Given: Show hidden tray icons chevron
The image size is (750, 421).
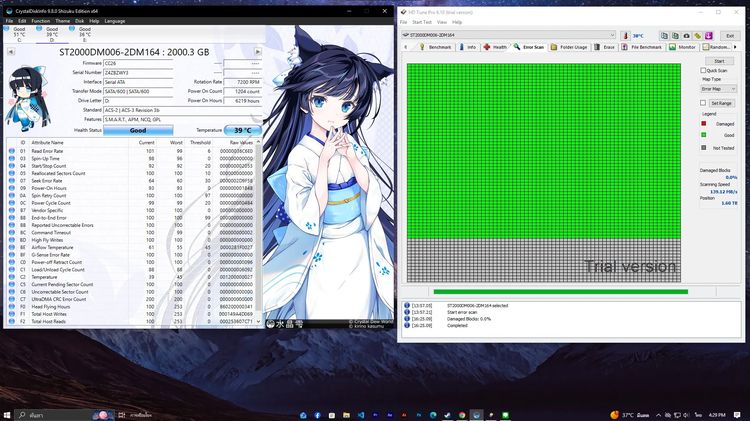Looking at the screenshot, I should pos(658,415).
